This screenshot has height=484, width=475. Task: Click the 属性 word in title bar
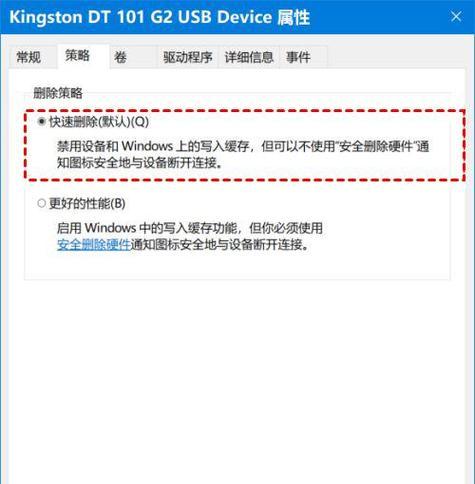coord(294,17)
